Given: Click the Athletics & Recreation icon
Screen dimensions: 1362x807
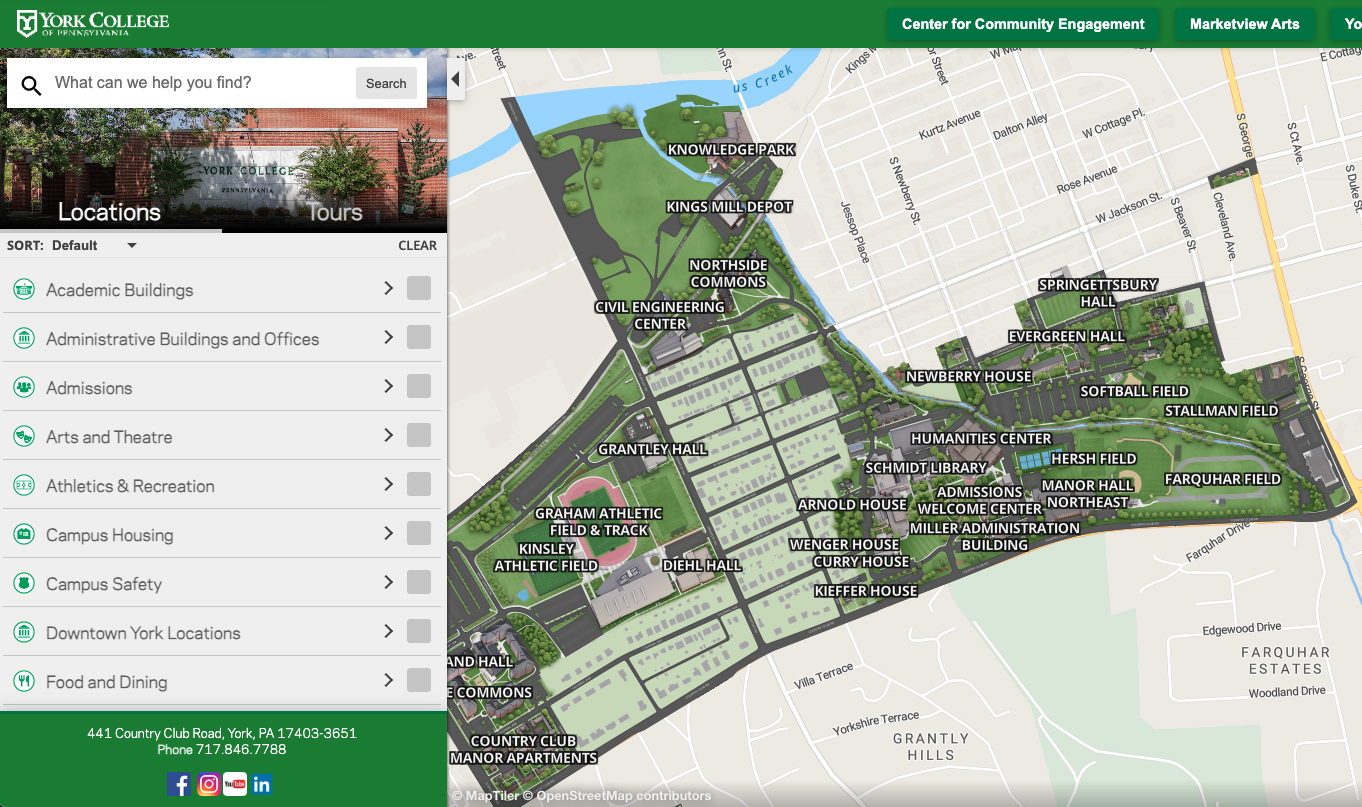Looking at the screenshot, I should pyautogui.click(x=24, y=486).
